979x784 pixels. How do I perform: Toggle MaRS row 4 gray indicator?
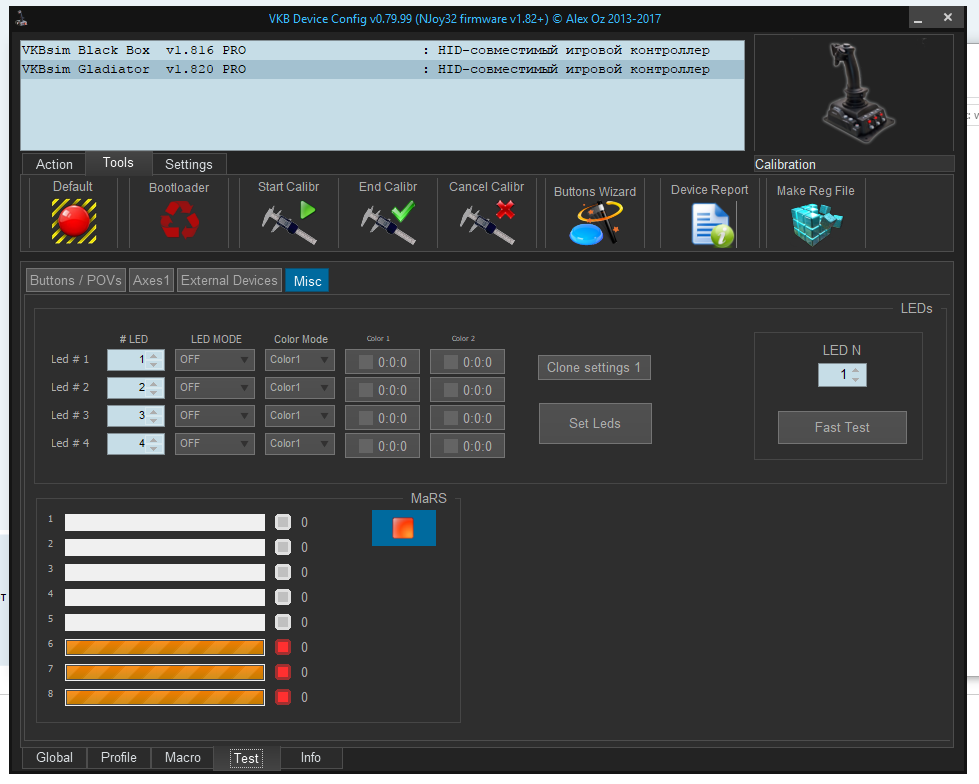coord(283,597)
